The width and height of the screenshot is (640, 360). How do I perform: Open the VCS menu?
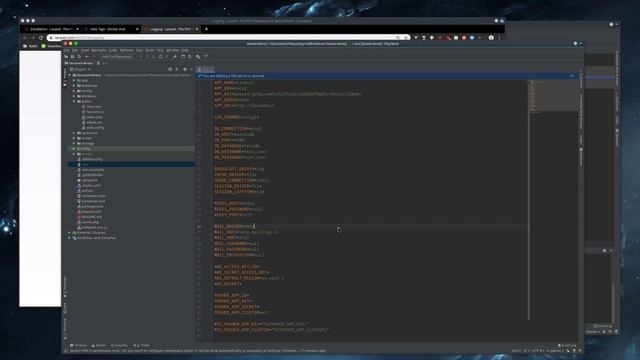click(160, 50)
